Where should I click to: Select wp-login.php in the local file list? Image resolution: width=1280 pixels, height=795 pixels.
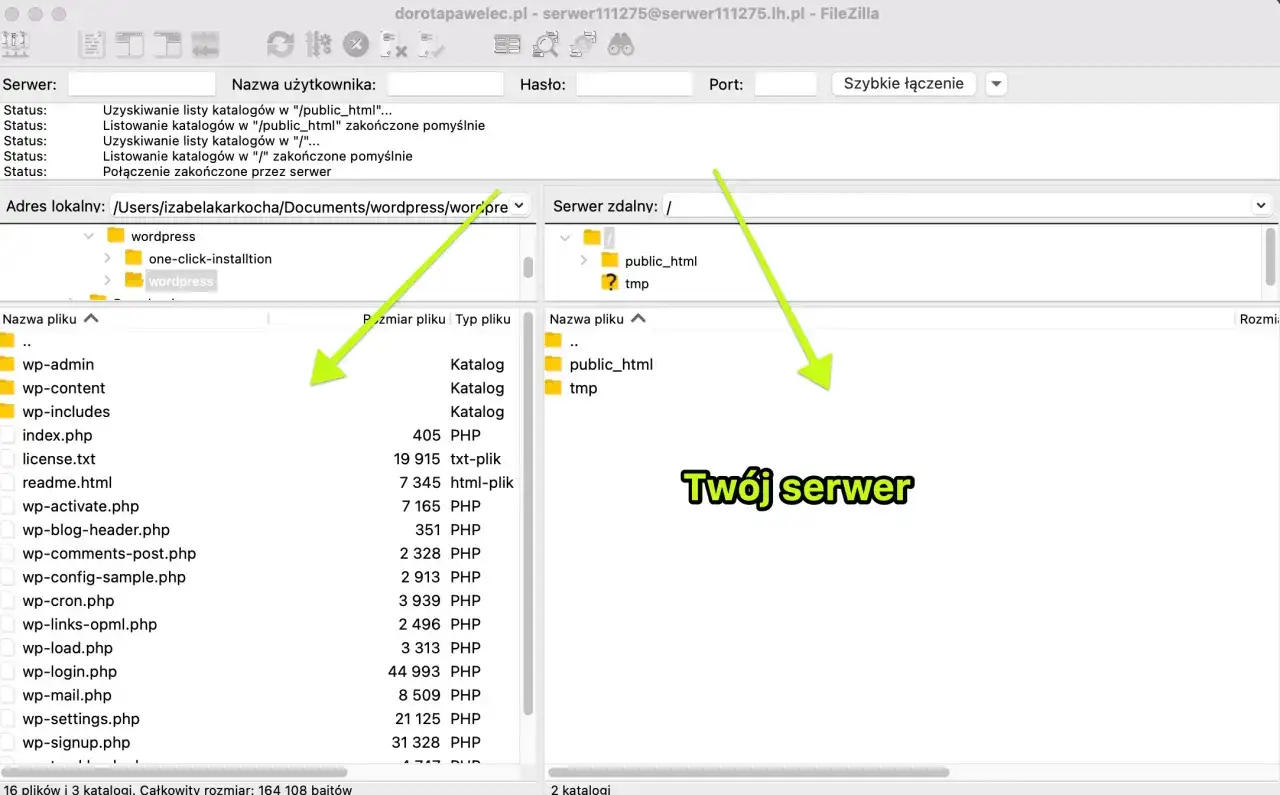click(x=68, y=671)
